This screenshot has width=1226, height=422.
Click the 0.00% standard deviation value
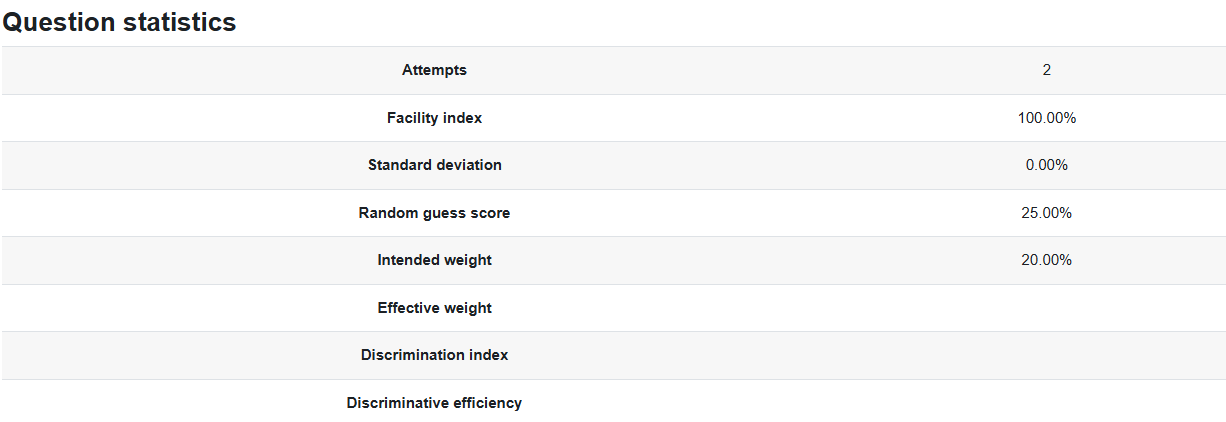point(1046,165)
